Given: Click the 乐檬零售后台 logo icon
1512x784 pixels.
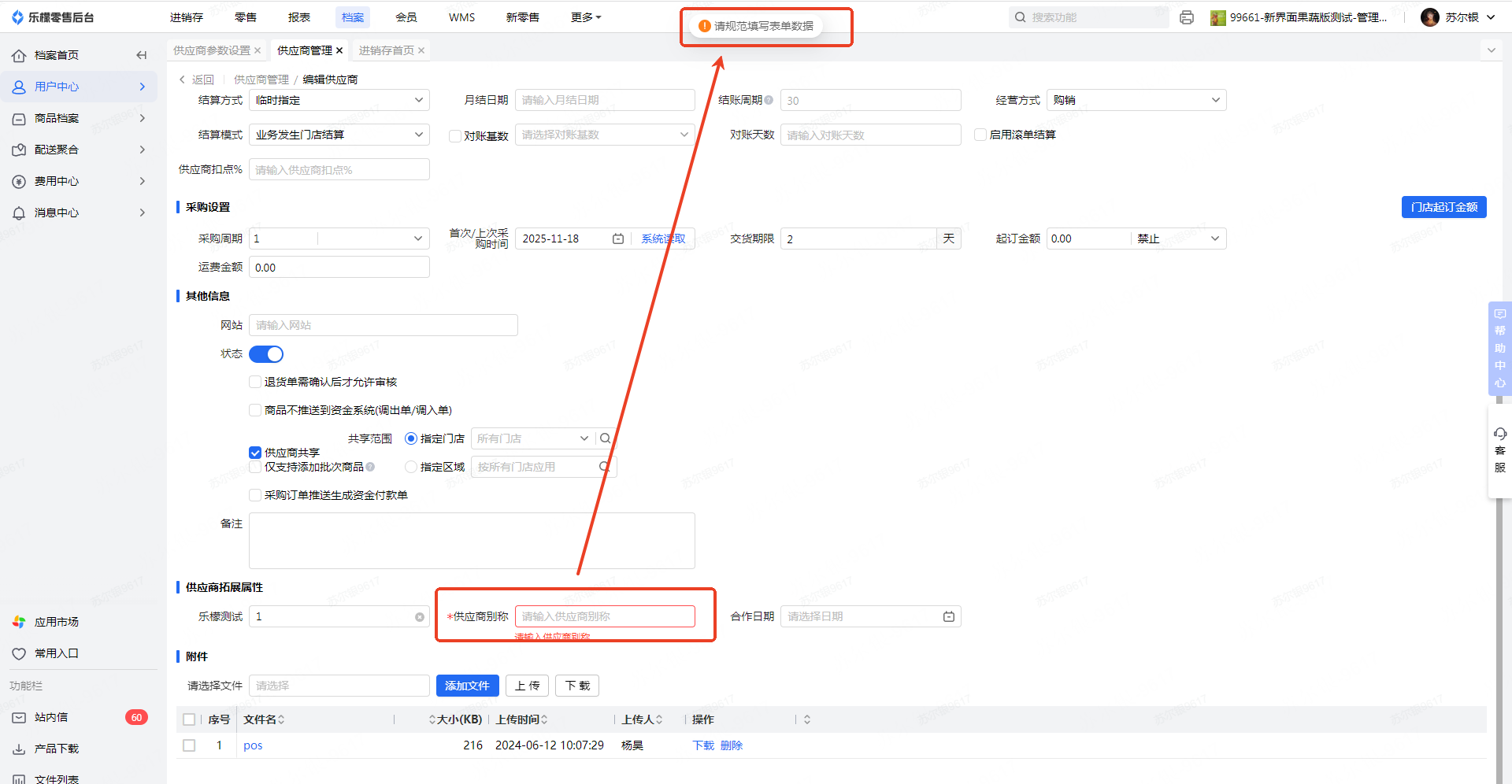Looking at the screenshot, I should click(x=17, y=17).
